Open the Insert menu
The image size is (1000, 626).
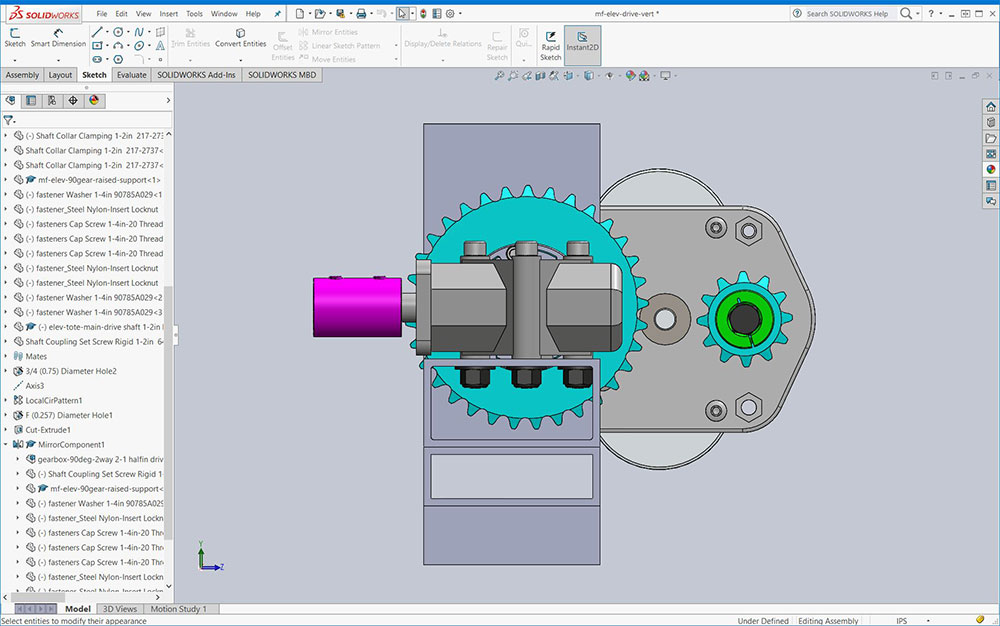tap(169, 14)
